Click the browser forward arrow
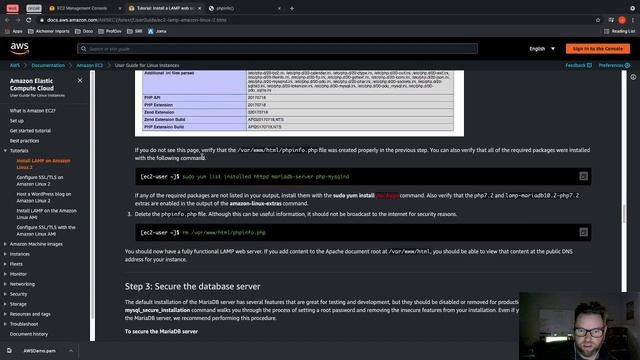Image resolution: width=640 pixels, height=360 pixels. tap(18, 20)
